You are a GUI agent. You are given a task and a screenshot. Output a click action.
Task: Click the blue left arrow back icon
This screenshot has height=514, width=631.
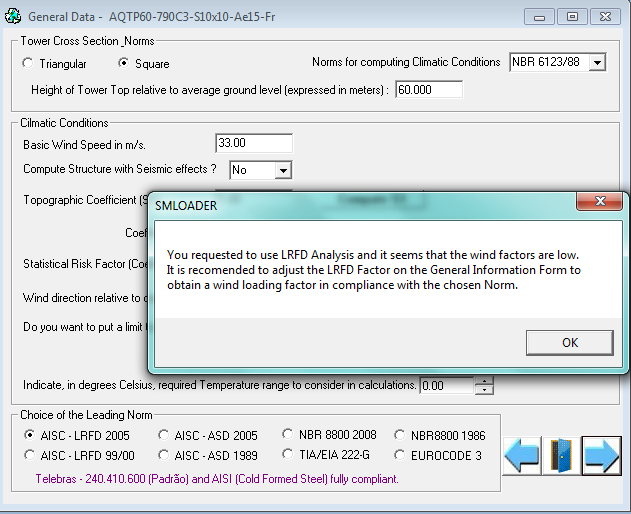[522, 455]
